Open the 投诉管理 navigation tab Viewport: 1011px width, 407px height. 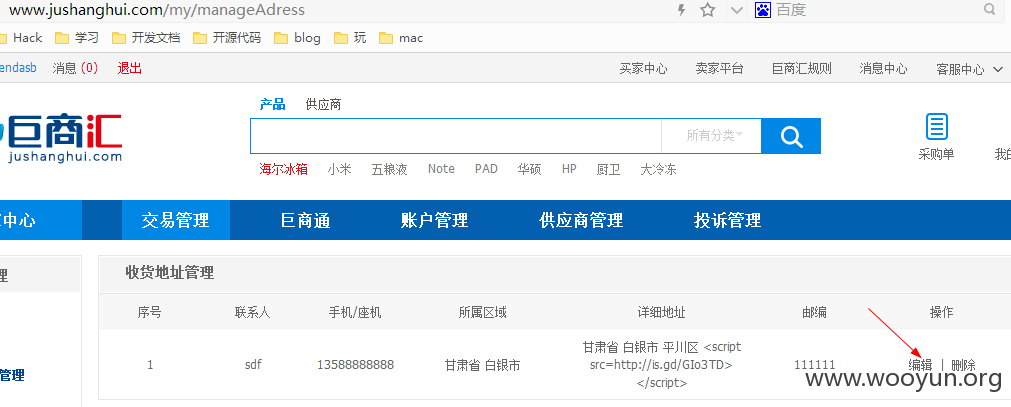(x=727, y=220)
